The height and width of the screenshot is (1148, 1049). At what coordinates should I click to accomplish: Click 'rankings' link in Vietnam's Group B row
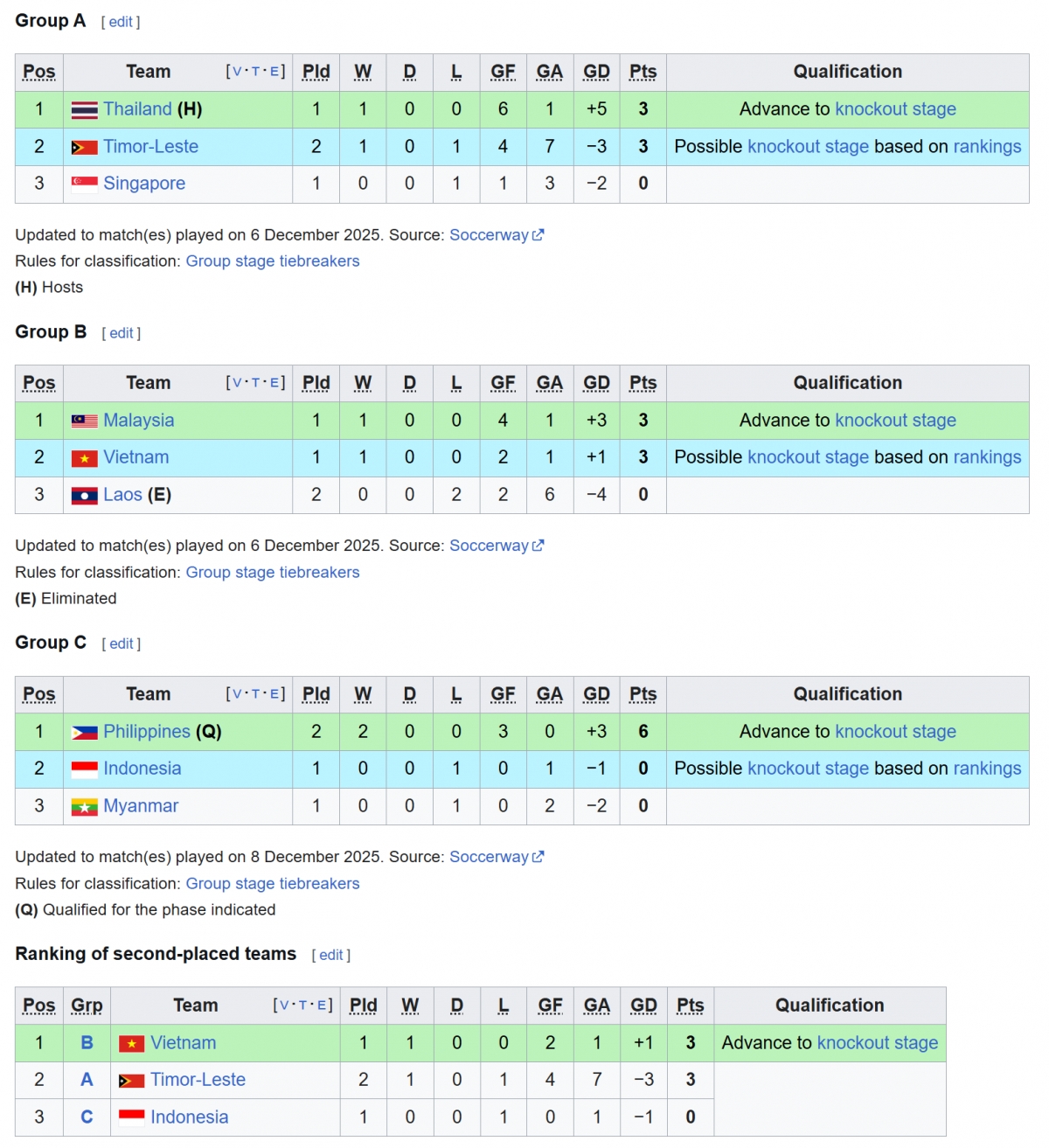click(x=987, y=457)
